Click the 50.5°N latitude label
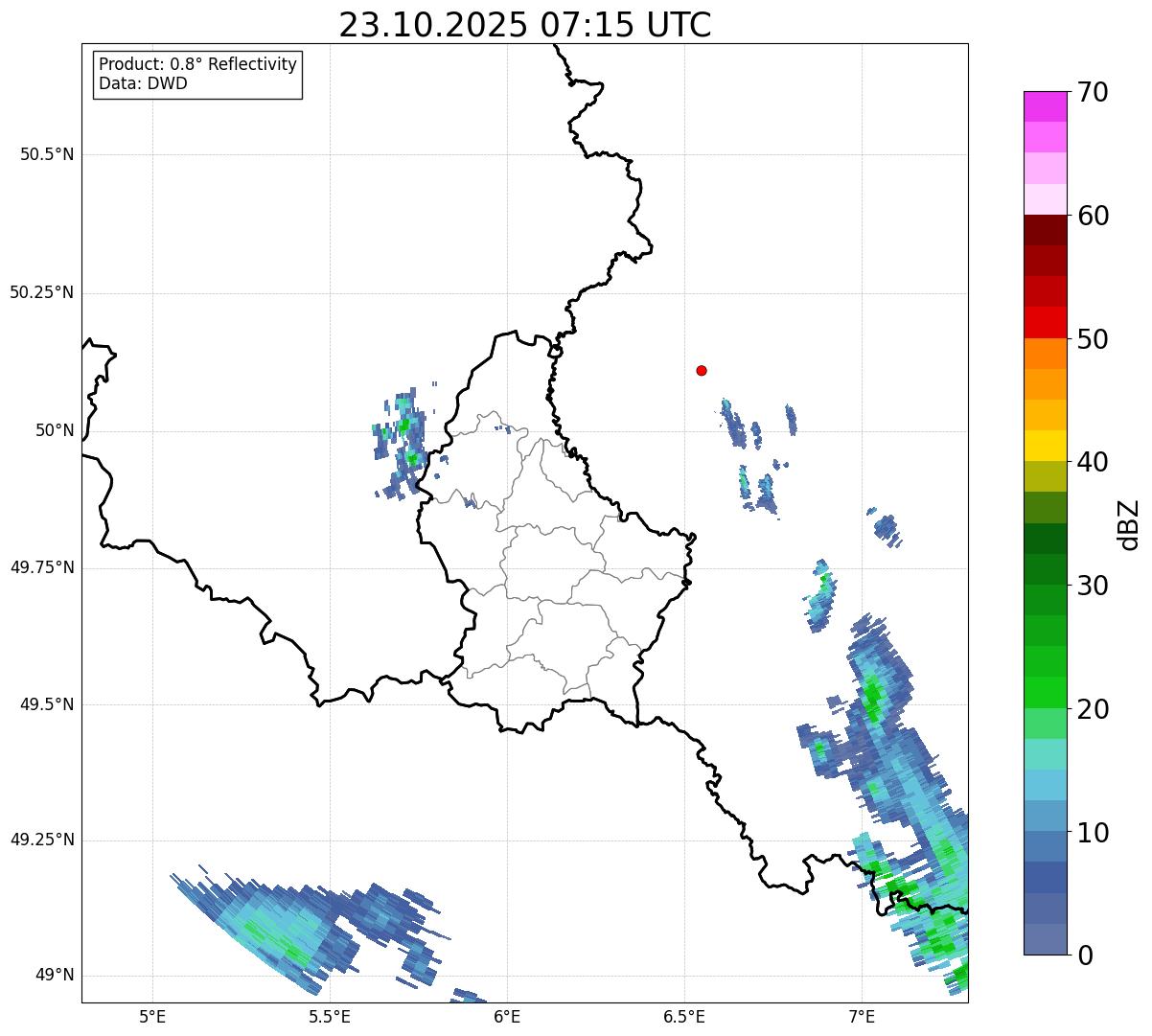Image resolution: width=1152 pixels, height=1036 pixels. pyautogui.click(x=47, y=154)
